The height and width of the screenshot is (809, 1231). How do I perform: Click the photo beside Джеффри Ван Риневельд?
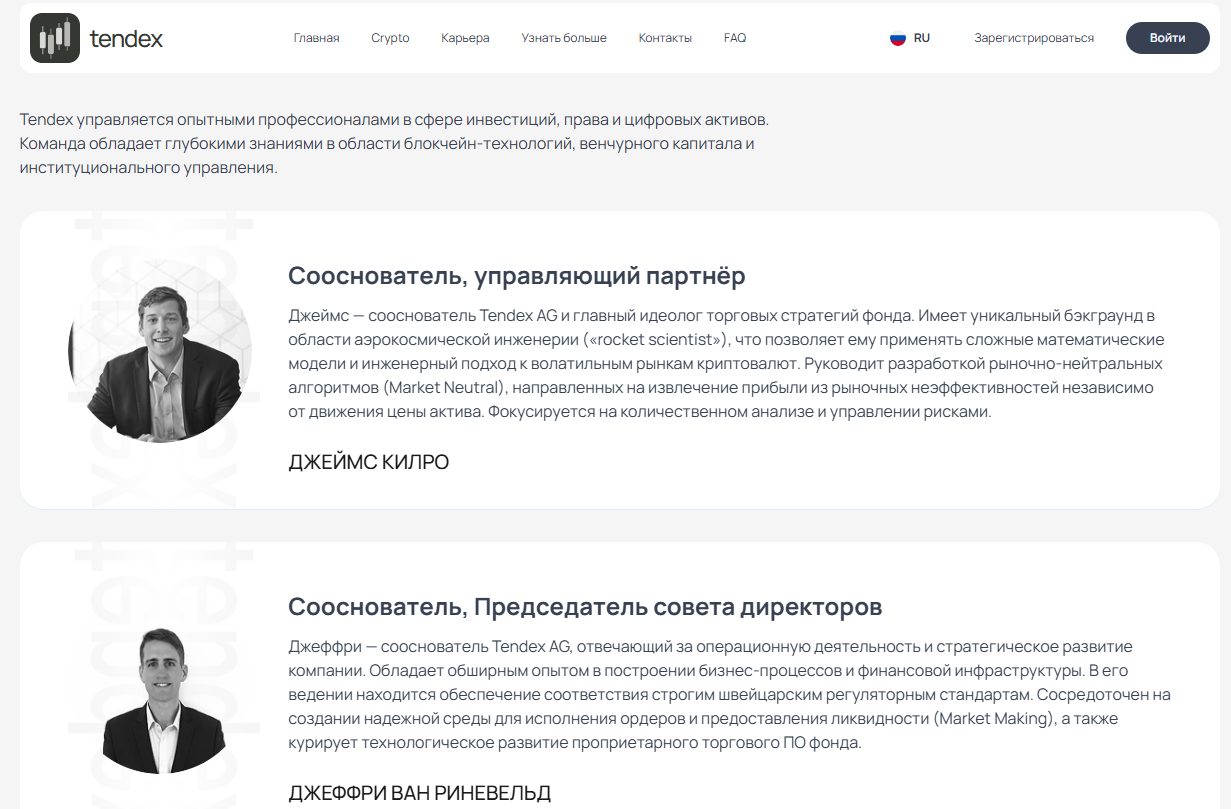tap(160, 699)
